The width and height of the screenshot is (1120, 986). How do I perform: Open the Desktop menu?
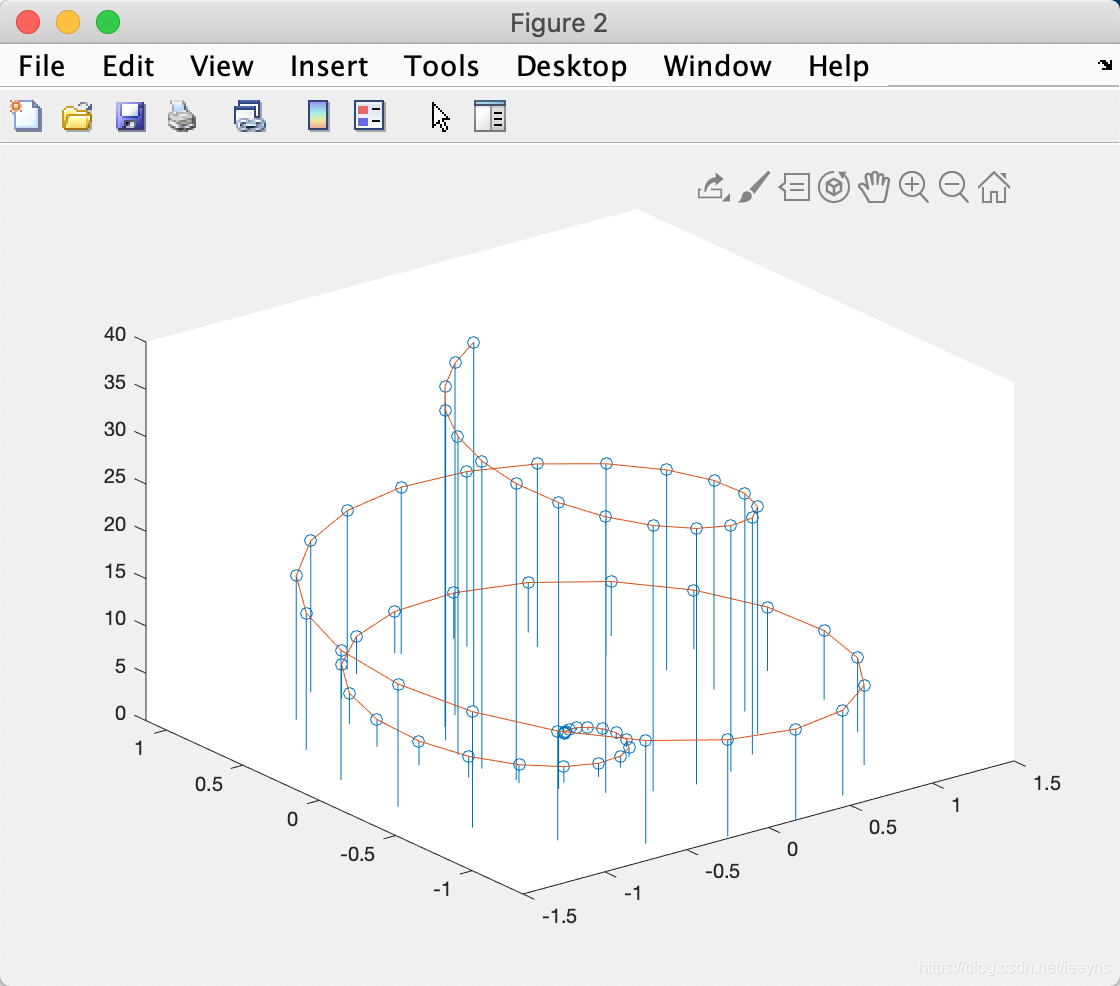point(571,66)
